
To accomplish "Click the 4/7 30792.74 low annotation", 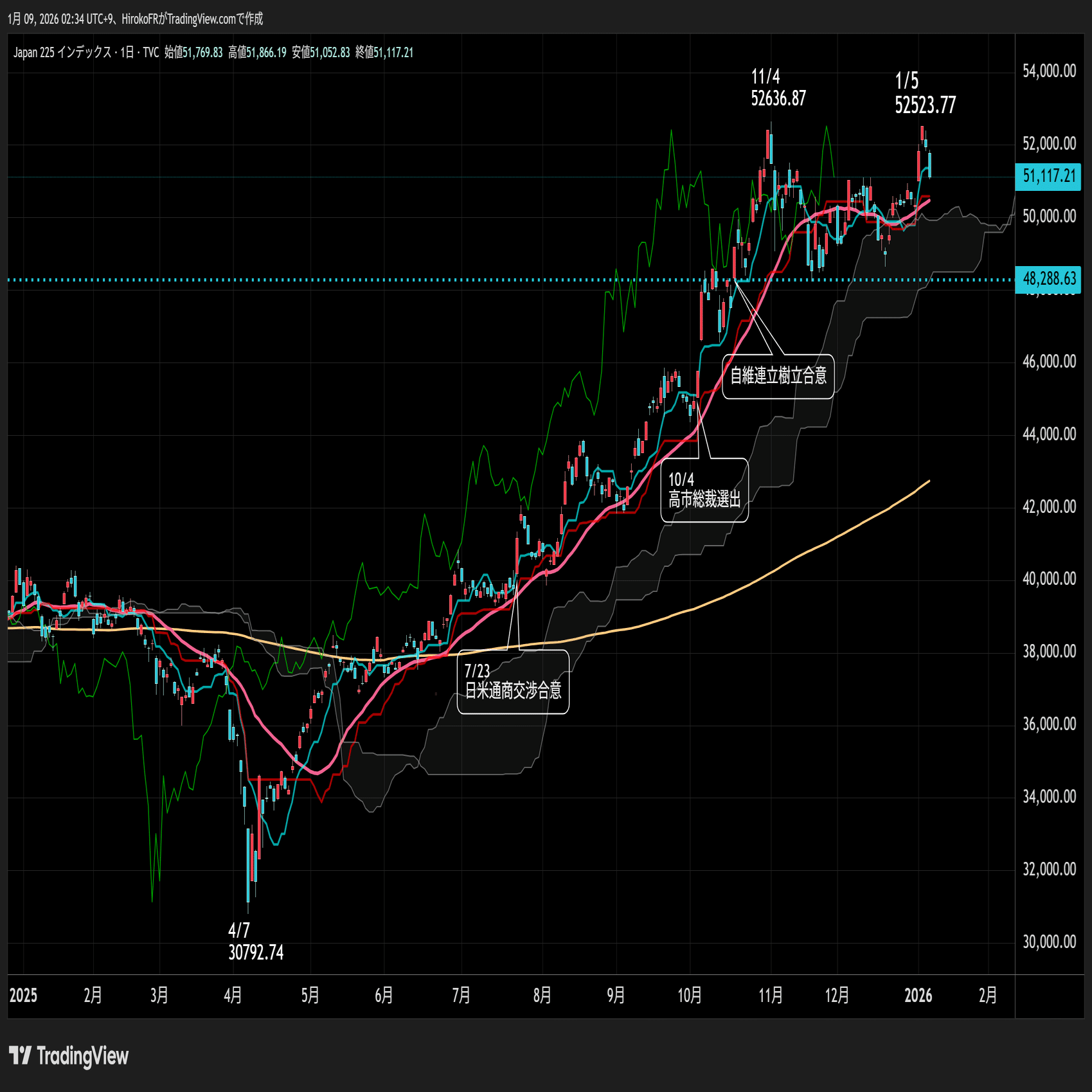I will pos(256,941).
